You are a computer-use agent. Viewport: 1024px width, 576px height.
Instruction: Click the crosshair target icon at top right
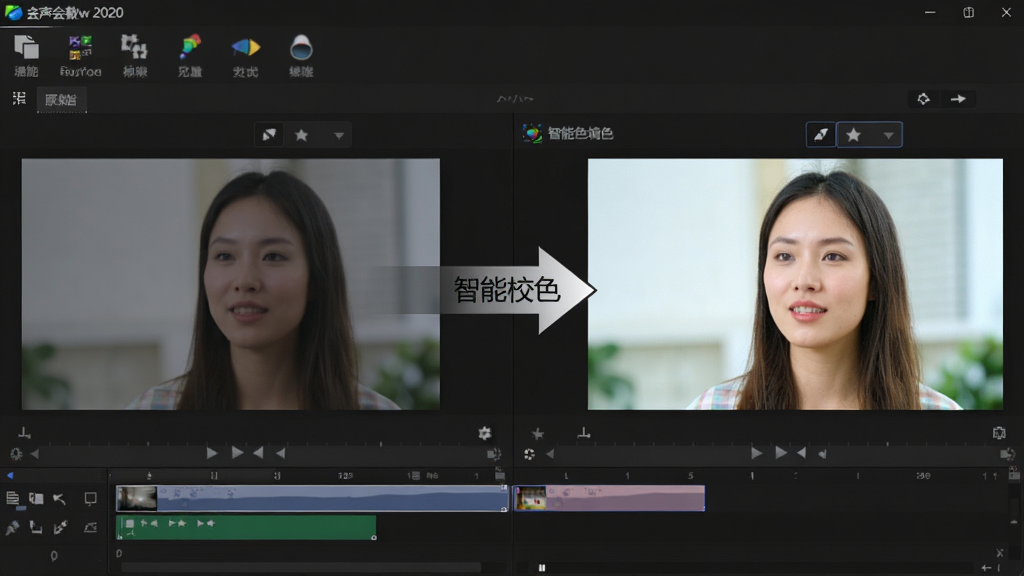pyautogui.click(x=923, y=99)
